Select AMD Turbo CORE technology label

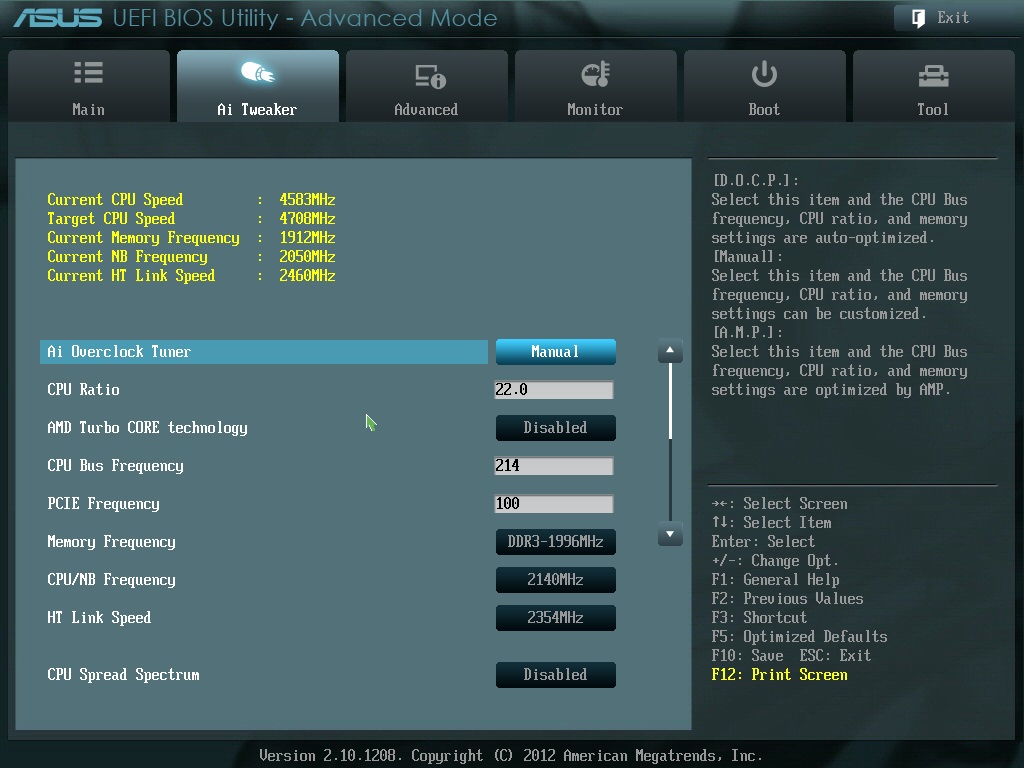[148, 428]
